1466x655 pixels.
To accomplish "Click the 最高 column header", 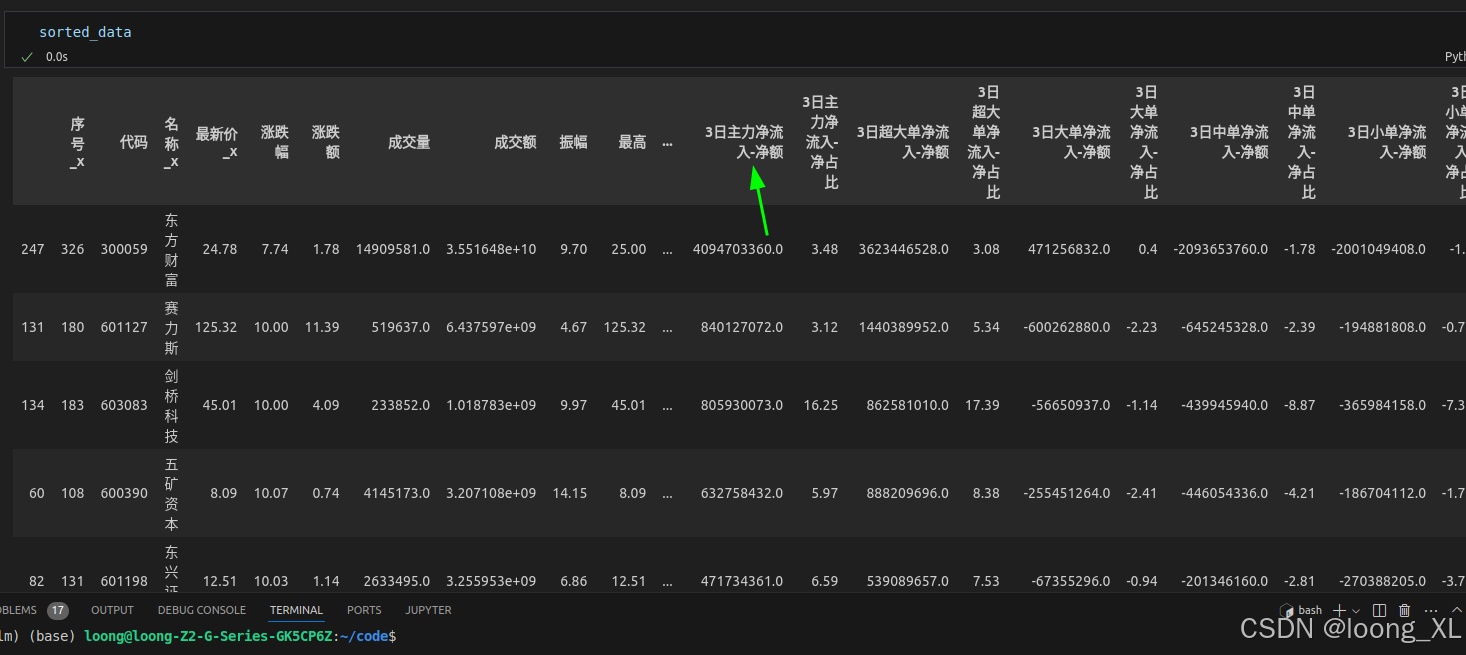I will click(632, 142).
